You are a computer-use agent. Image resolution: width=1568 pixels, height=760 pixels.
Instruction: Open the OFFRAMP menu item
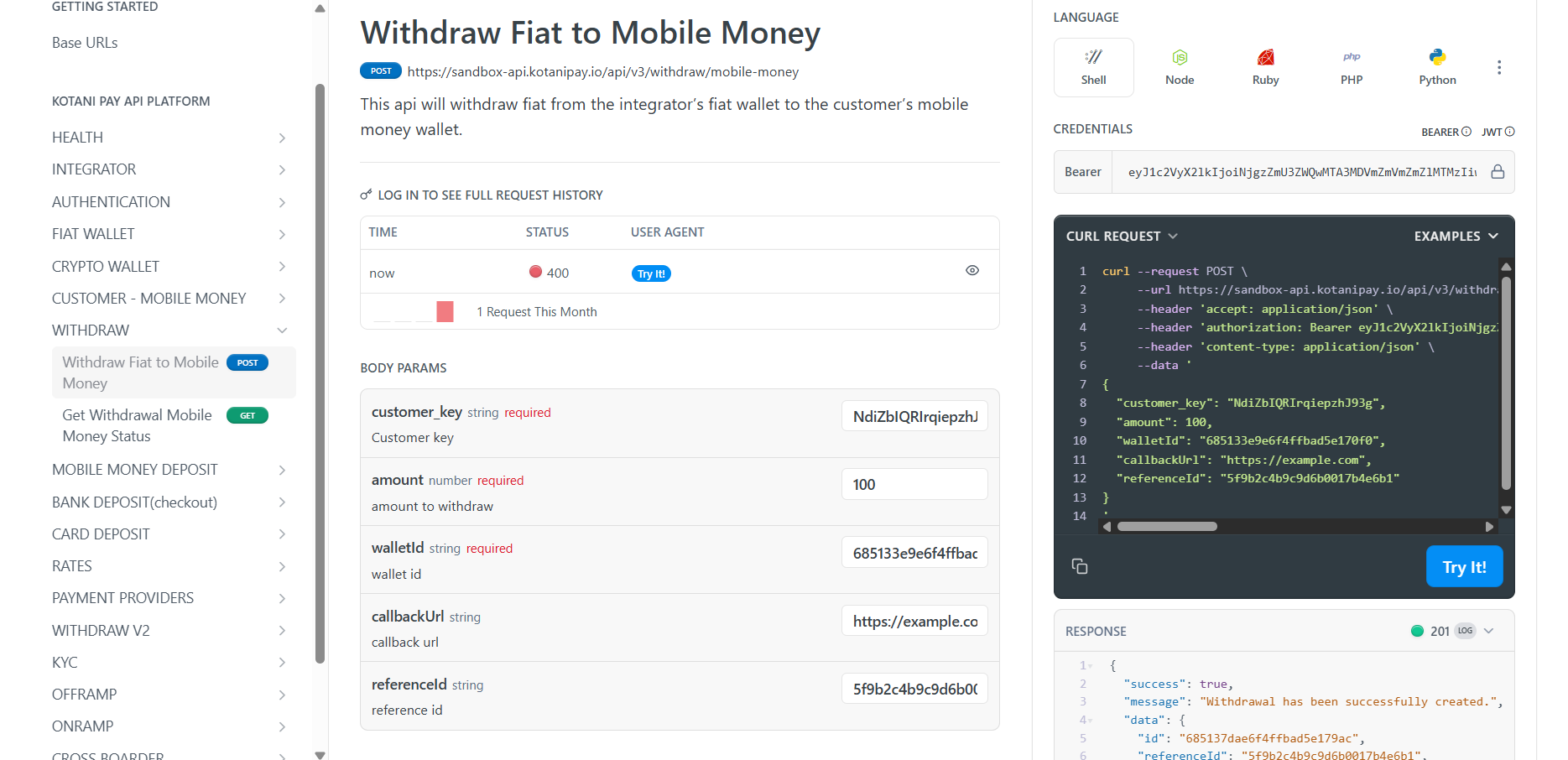(169, 695)
